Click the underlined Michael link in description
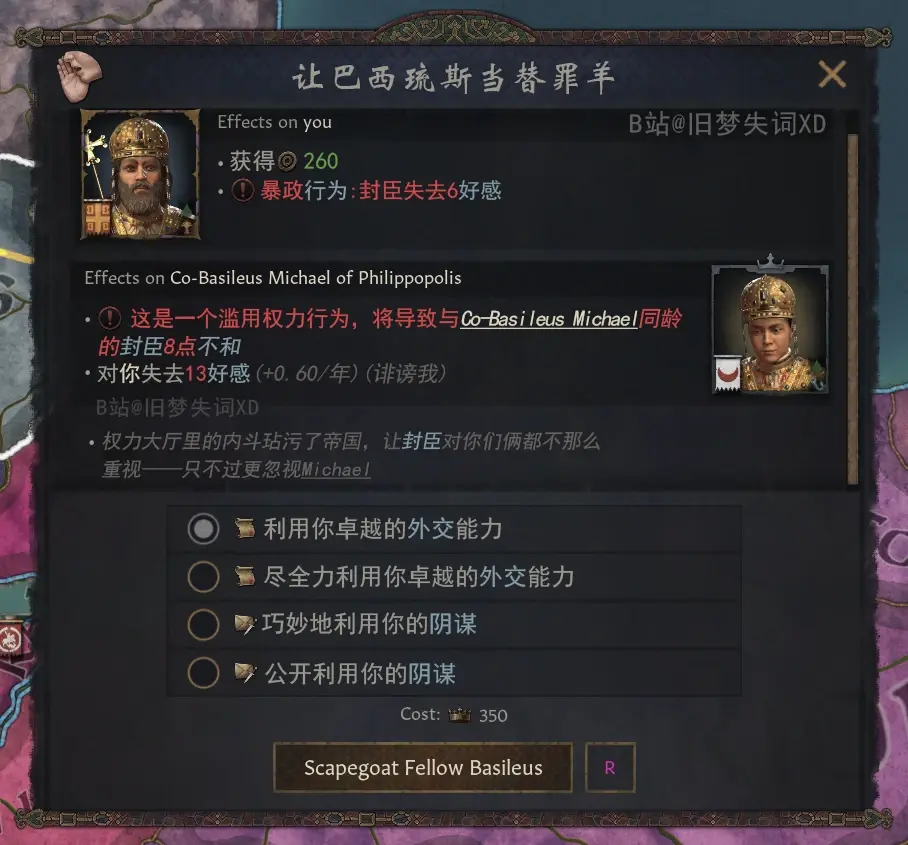The width and height of the screenshot is (908, 845). click(x=336, y=470)
